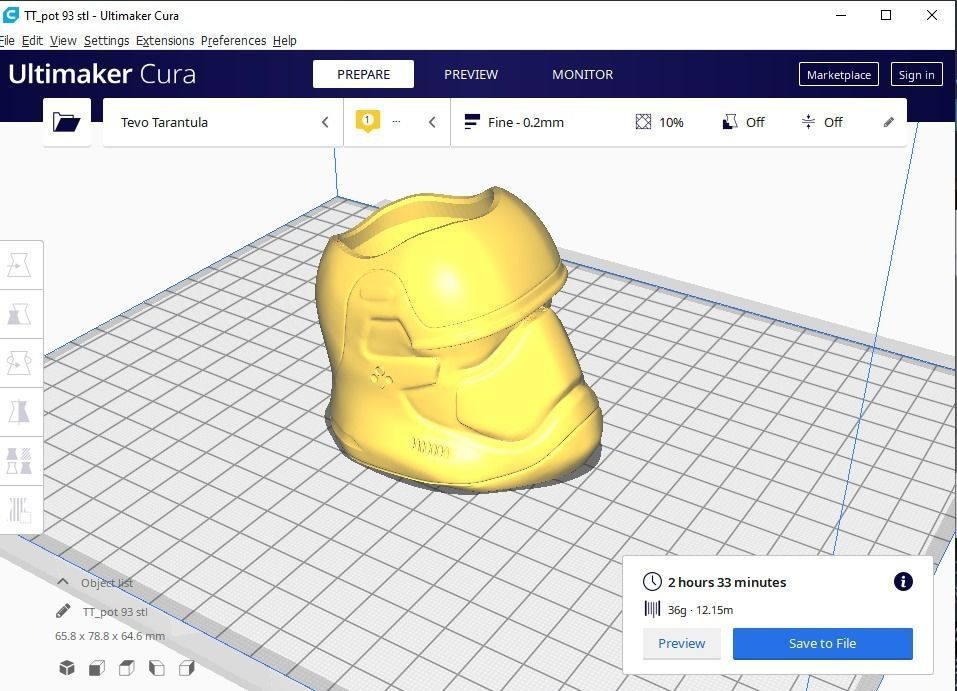Expand the Tevo Tarantula printer selector
The height and width of the screenshot is (691, 957).
tap(223, 122)
